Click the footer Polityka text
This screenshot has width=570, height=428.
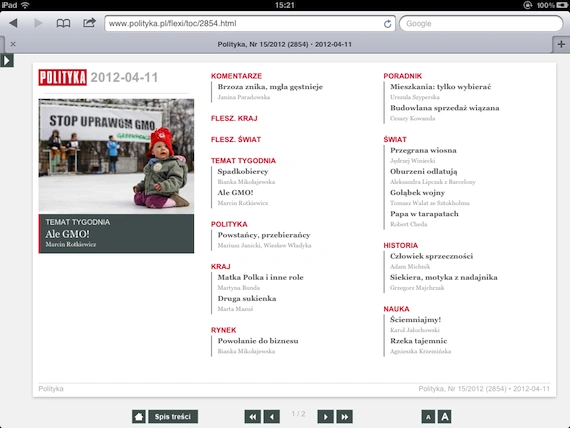(51, 389)
